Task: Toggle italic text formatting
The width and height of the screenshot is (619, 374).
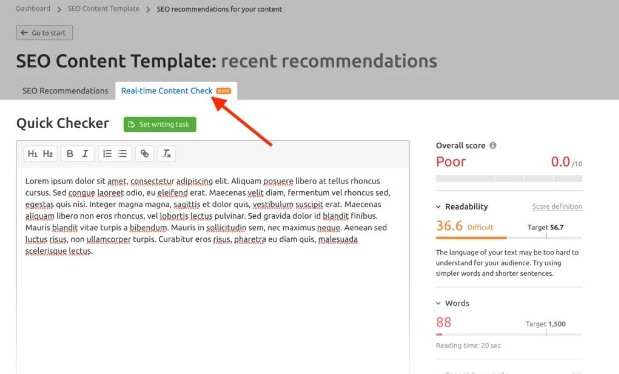Action: pos(85,154)
